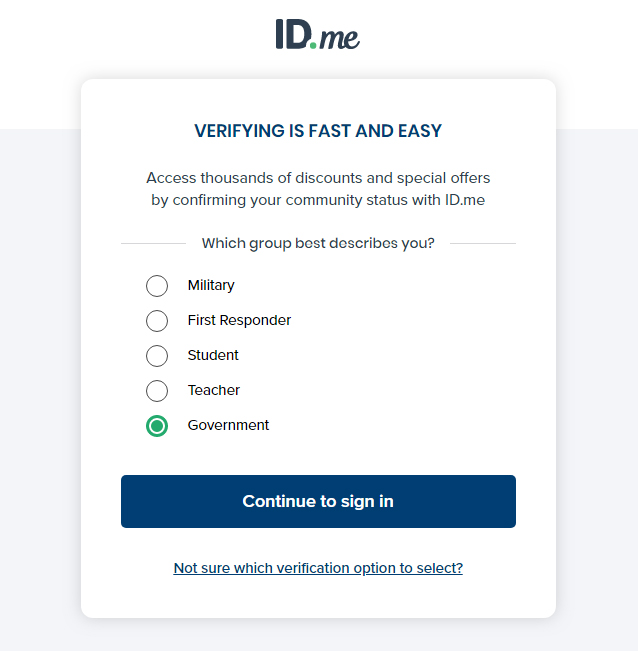Viewport: 638px width, 651px height.
Task: Click the selected Government radio button
Action: 157,426
